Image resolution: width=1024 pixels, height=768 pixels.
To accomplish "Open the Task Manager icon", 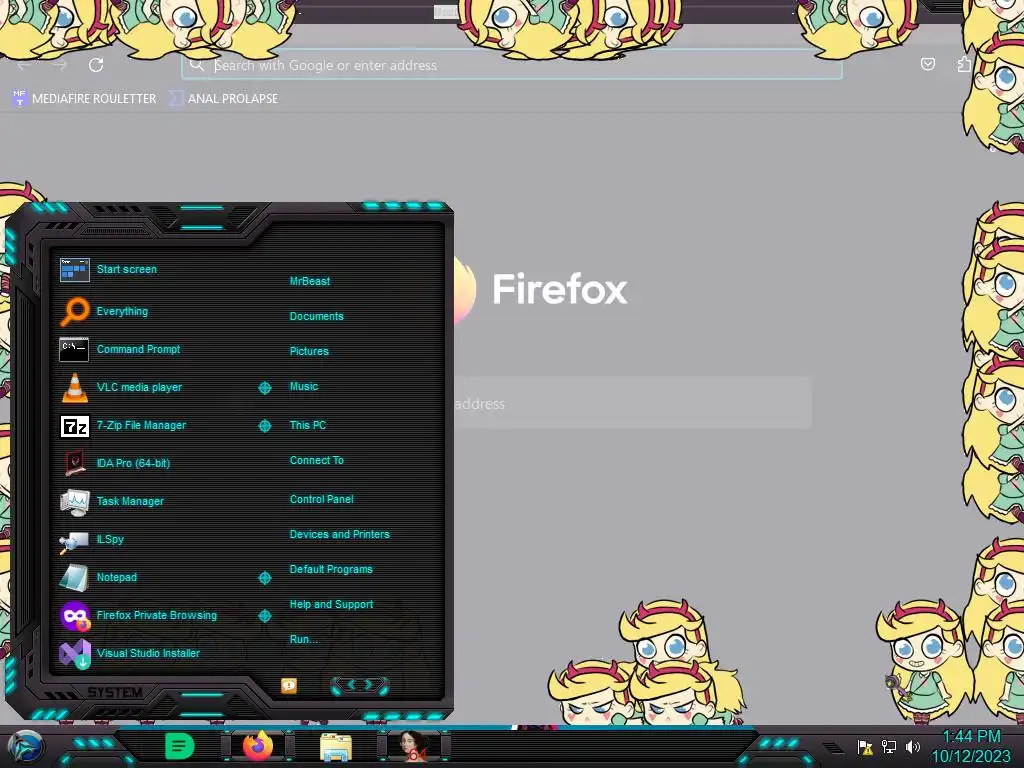I will [x=74, y=502].
